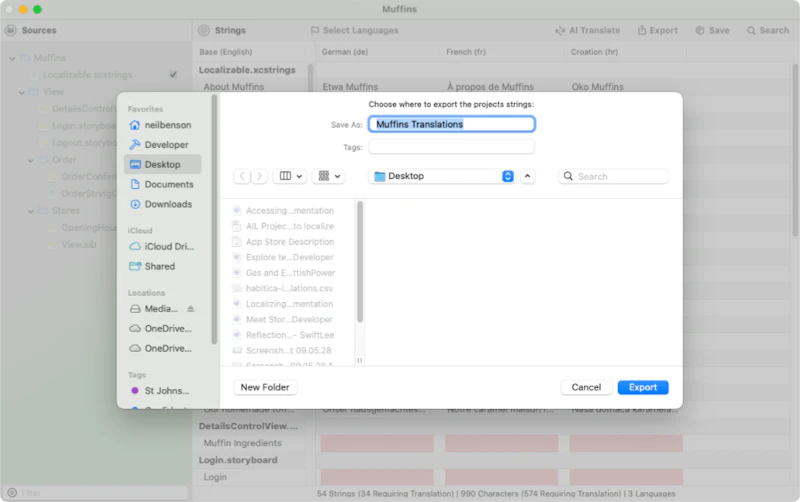Click the Save As filename field
800x502 pixels.
452,124
